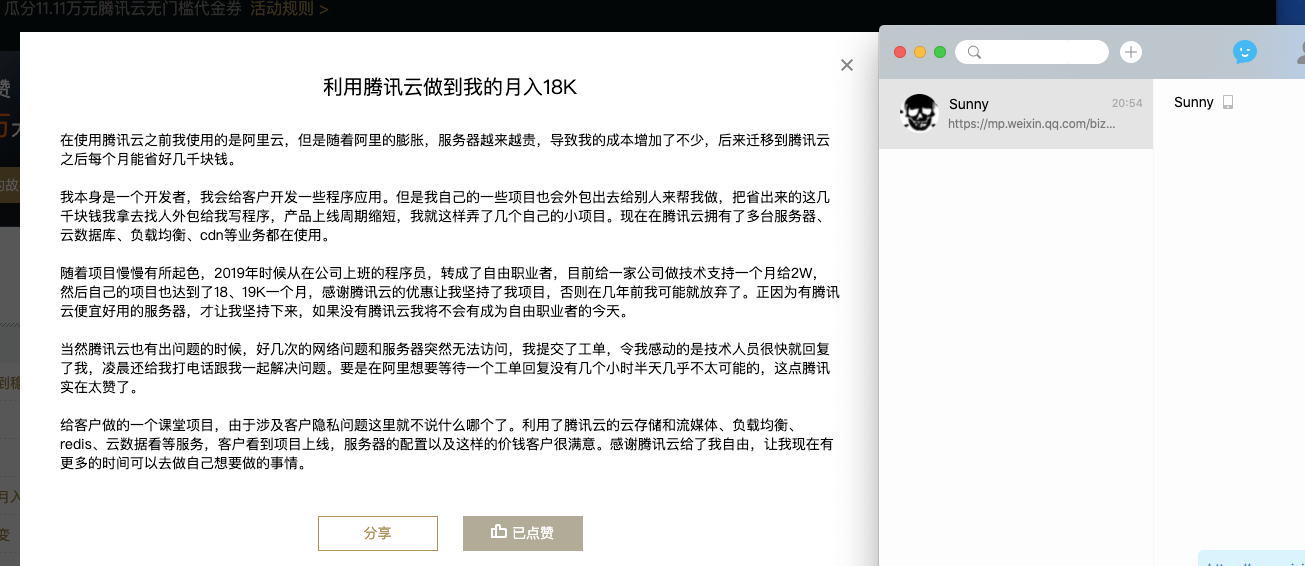
Task: Click the article title 利用腾讯云做到我的月入18K
Action: 450,87
